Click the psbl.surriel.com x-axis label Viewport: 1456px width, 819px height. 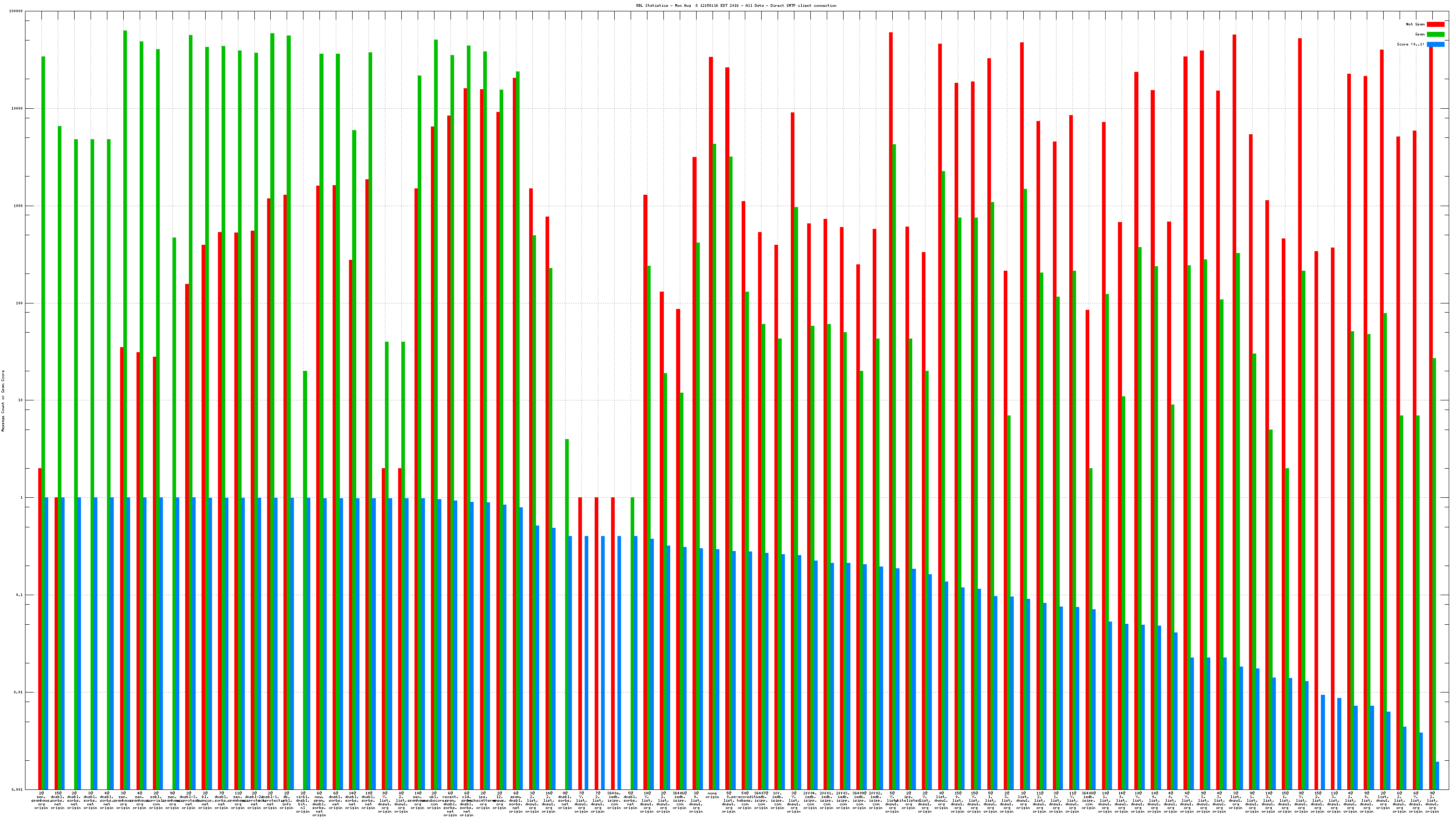pos(157,801)
